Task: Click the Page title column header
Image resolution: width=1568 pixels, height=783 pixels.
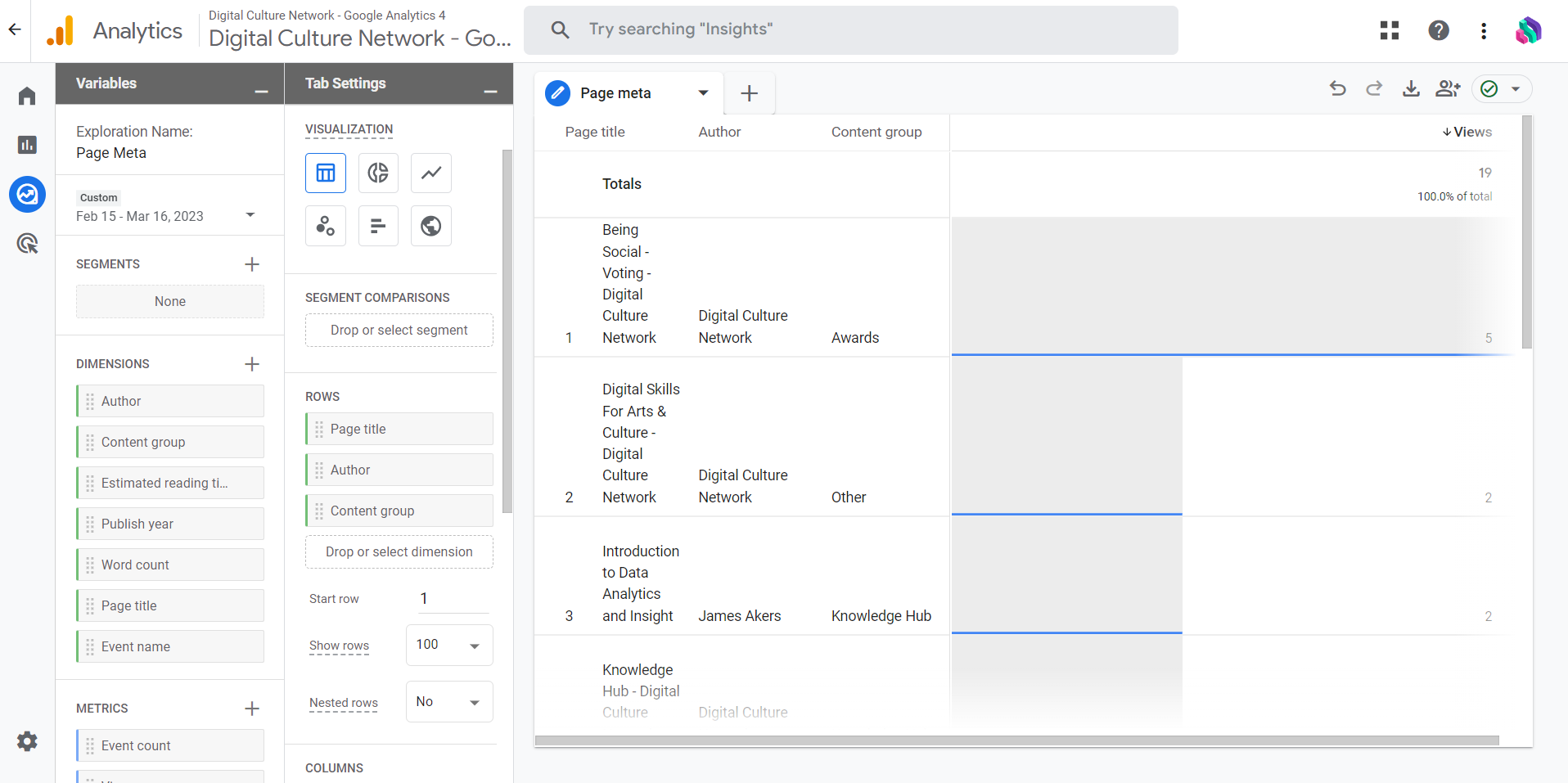Action: [595, 132]
